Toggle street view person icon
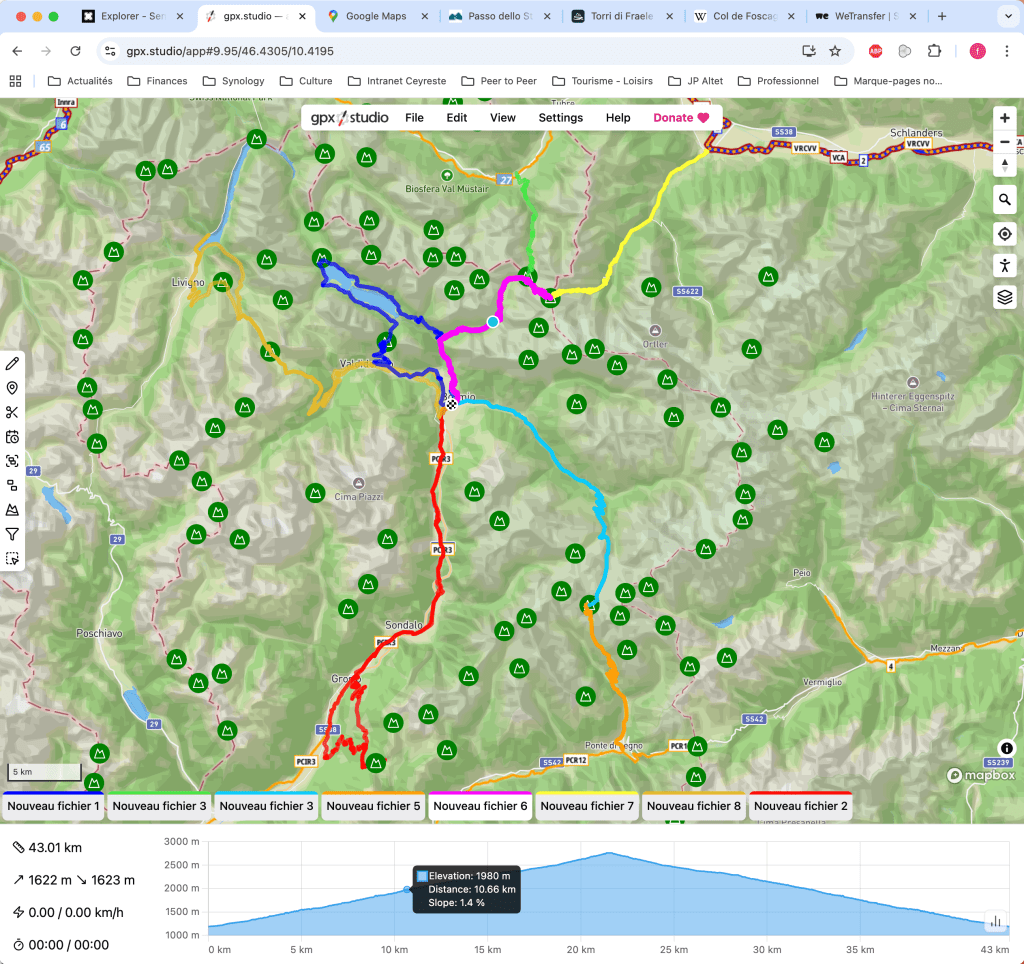The image size is (1024, 964). pos(1006,265)
